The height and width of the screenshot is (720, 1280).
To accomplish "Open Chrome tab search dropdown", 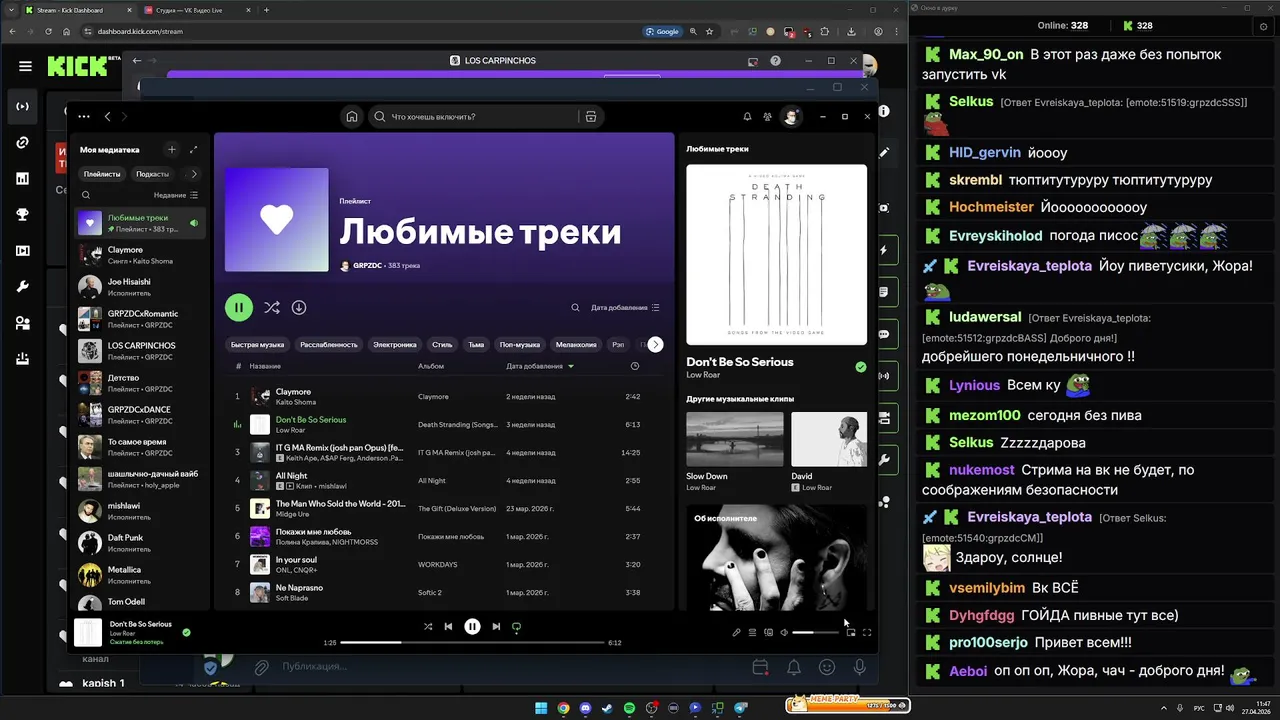I will tap(13, 10).
